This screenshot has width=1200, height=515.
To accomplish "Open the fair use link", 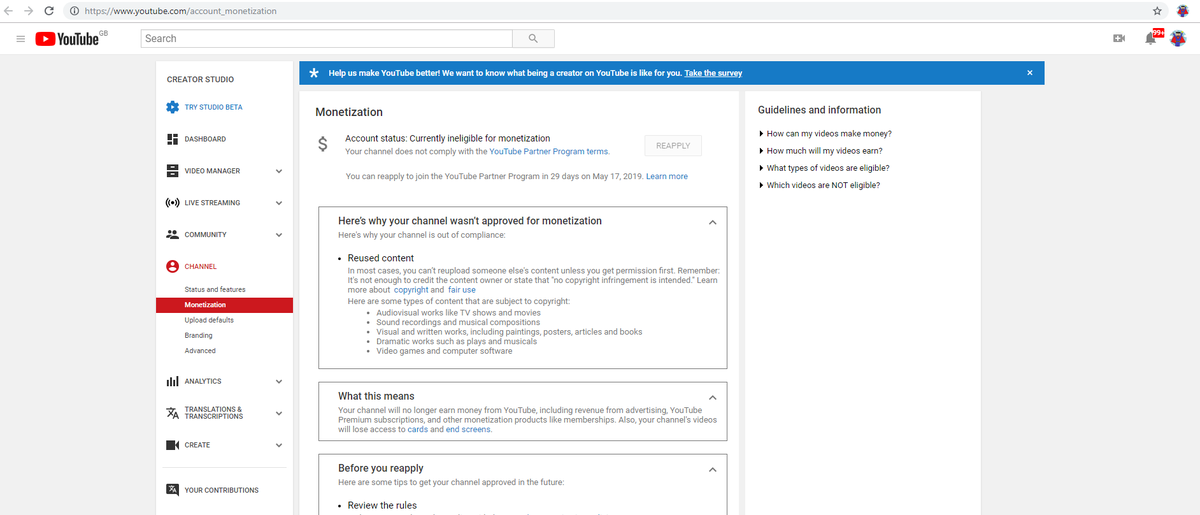I will (x=462, y=290).
